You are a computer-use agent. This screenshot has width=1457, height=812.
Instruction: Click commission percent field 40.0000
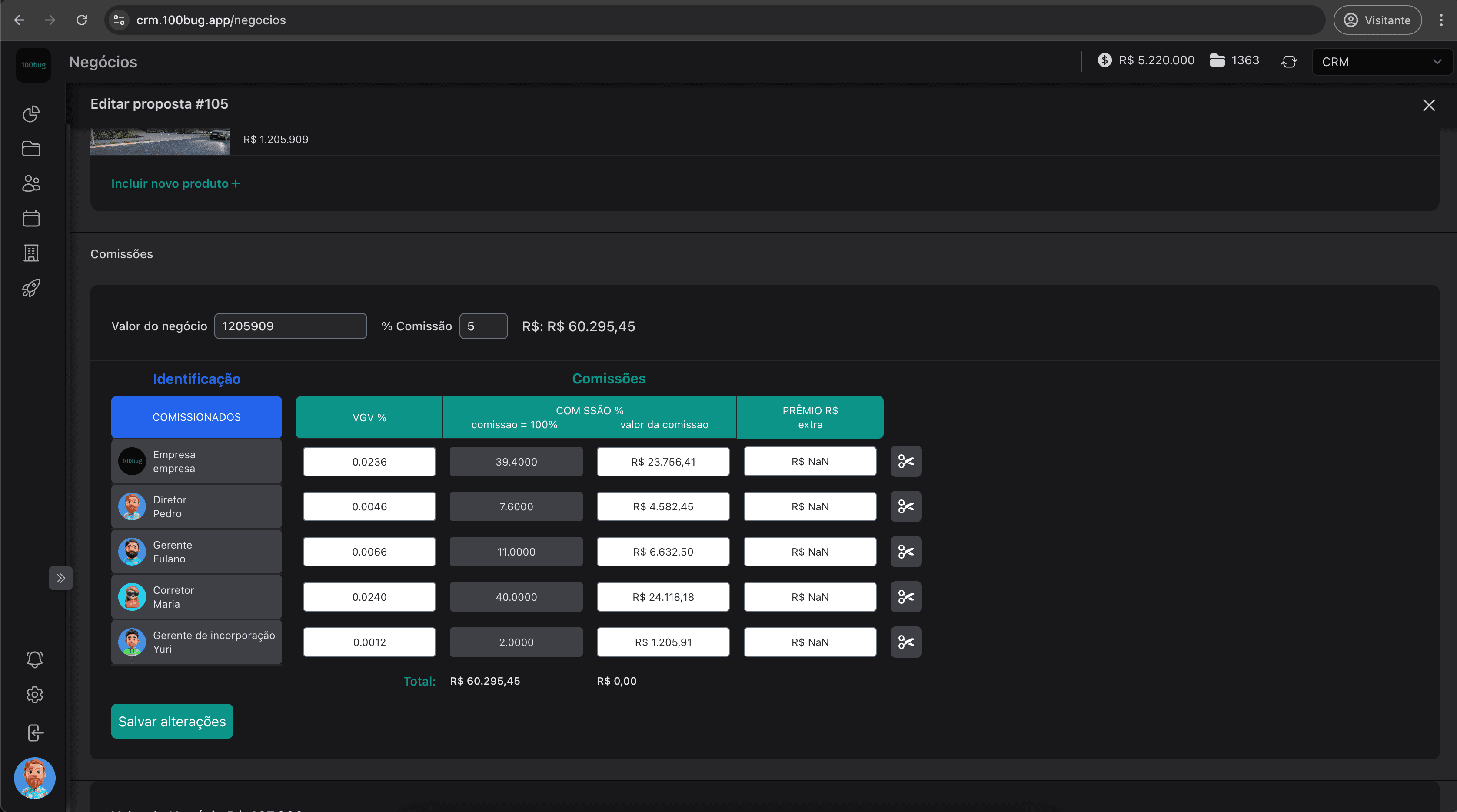point(516,597)
